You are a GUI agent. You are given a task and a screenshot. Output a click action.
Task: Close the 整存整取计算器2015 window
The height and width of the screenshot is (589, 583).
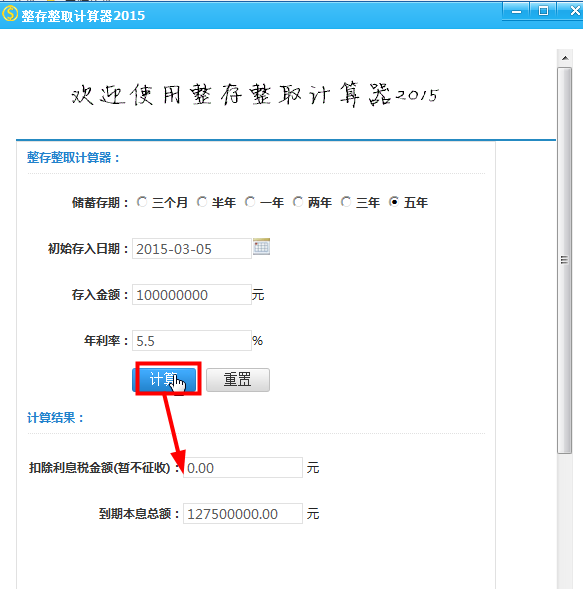[573, 11]
